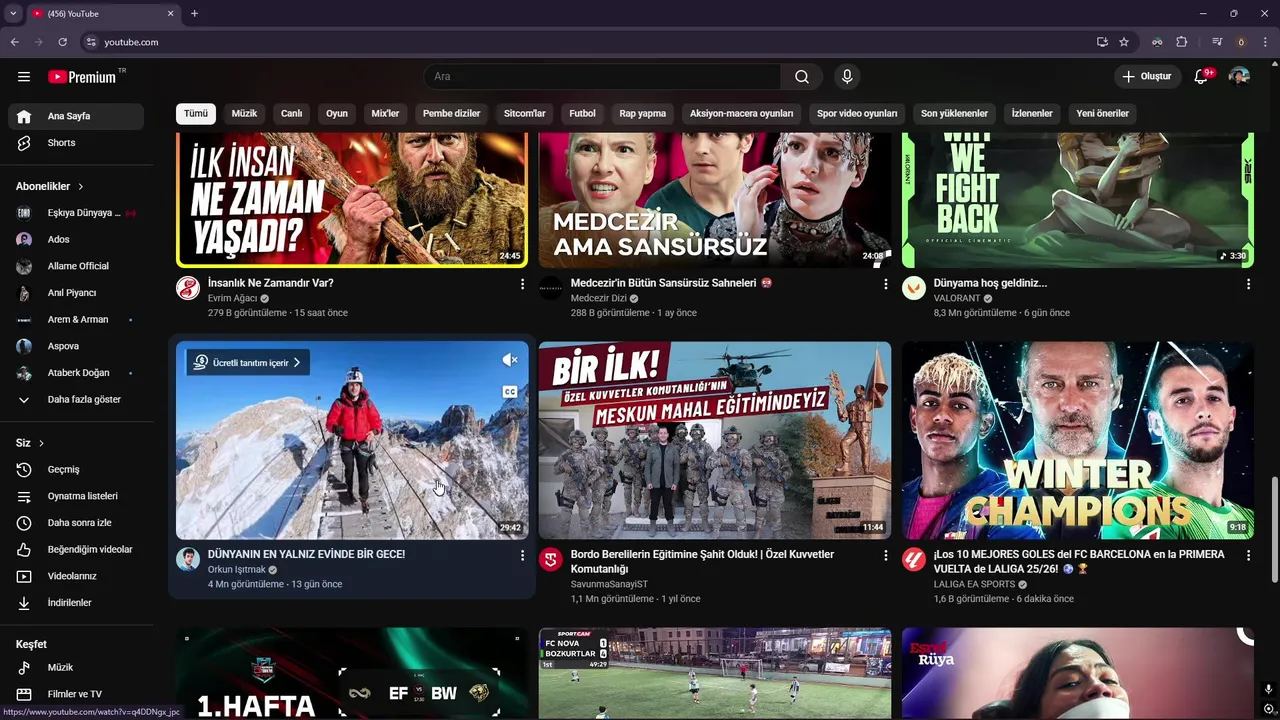Open Videolarınız in sidebar

(x=76, y=576)
